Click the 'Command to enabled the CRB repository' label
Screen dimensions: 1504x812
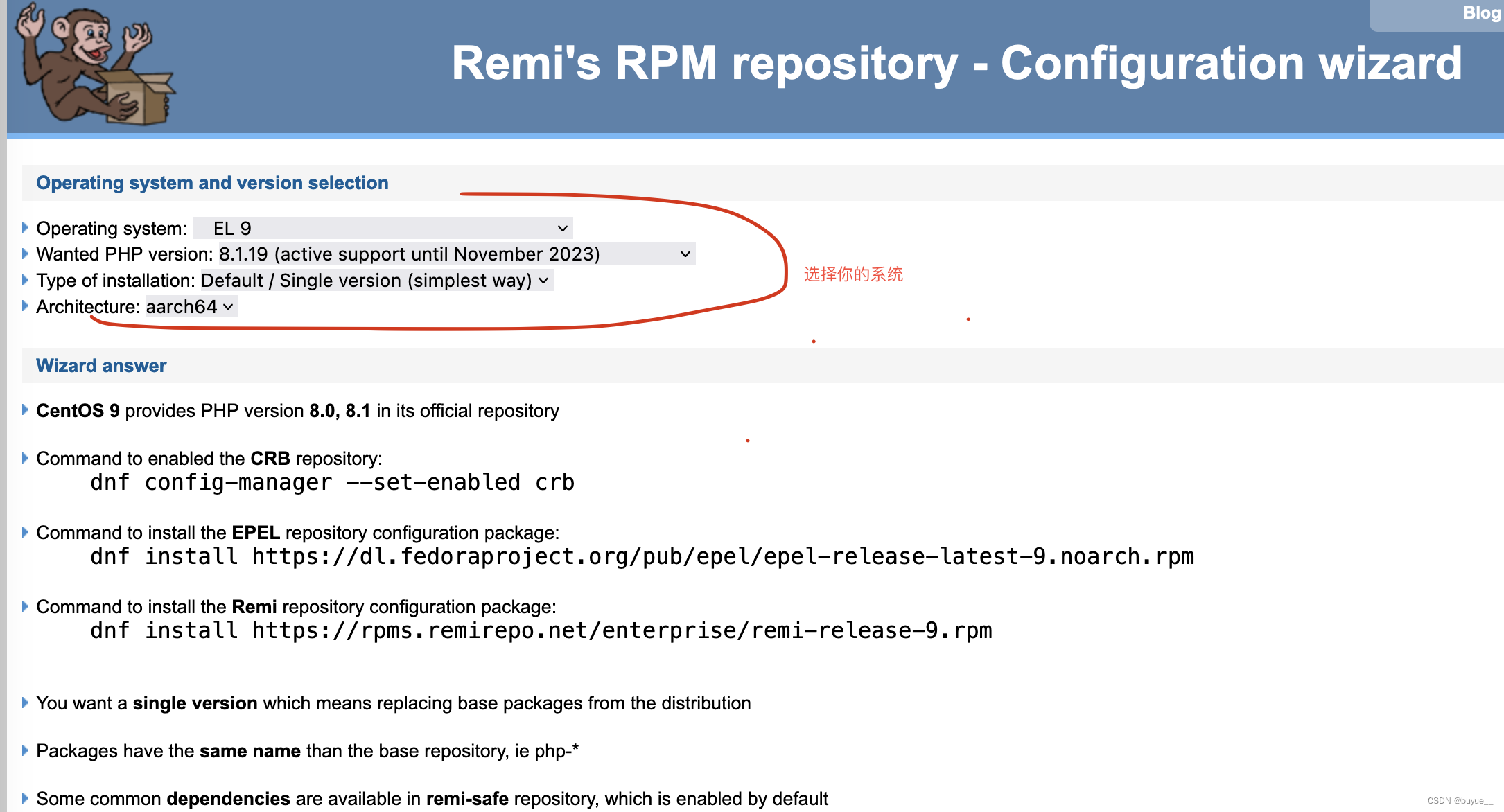coord(209,459)
